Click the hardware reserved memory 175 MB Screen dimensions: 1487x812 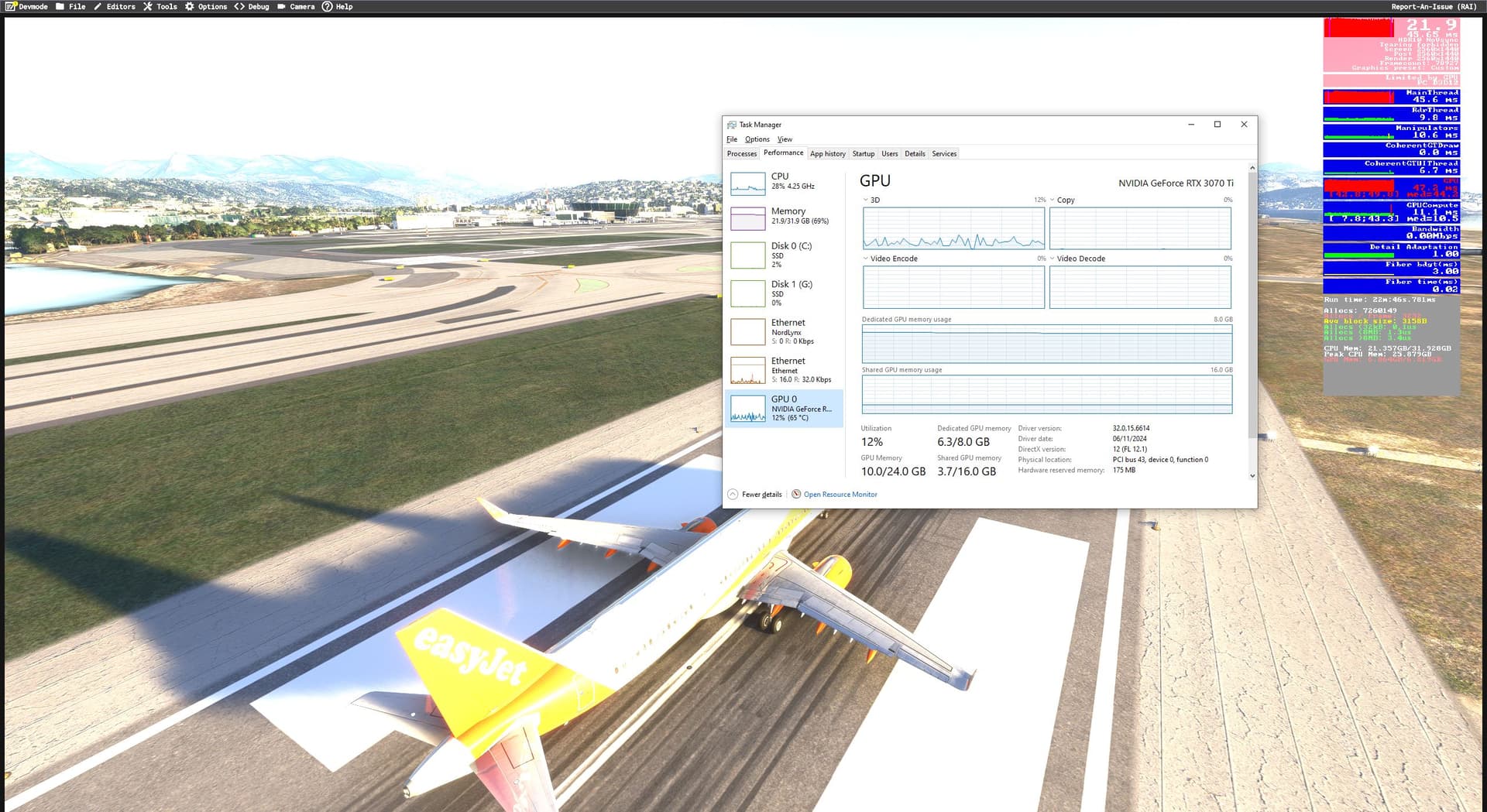[x=1124, y=471]
